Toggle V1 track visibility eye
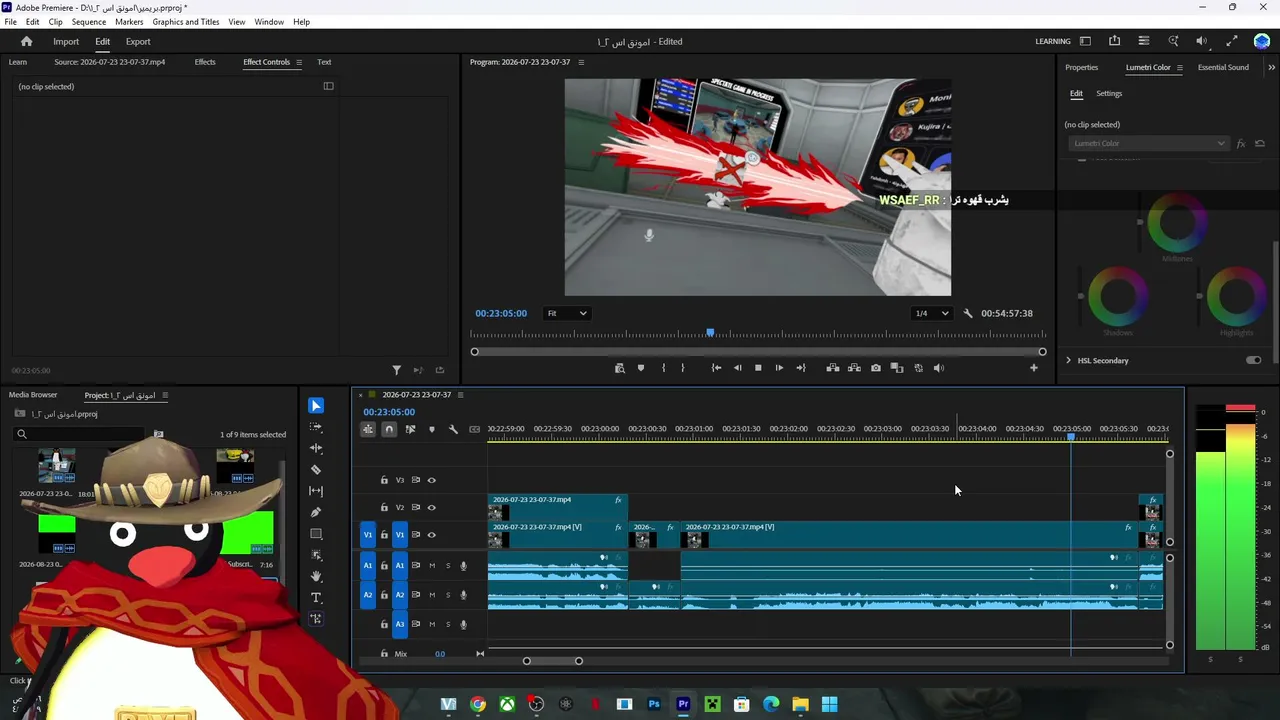The height and width of the screenshot is (720, 1280). pos(432,535)
